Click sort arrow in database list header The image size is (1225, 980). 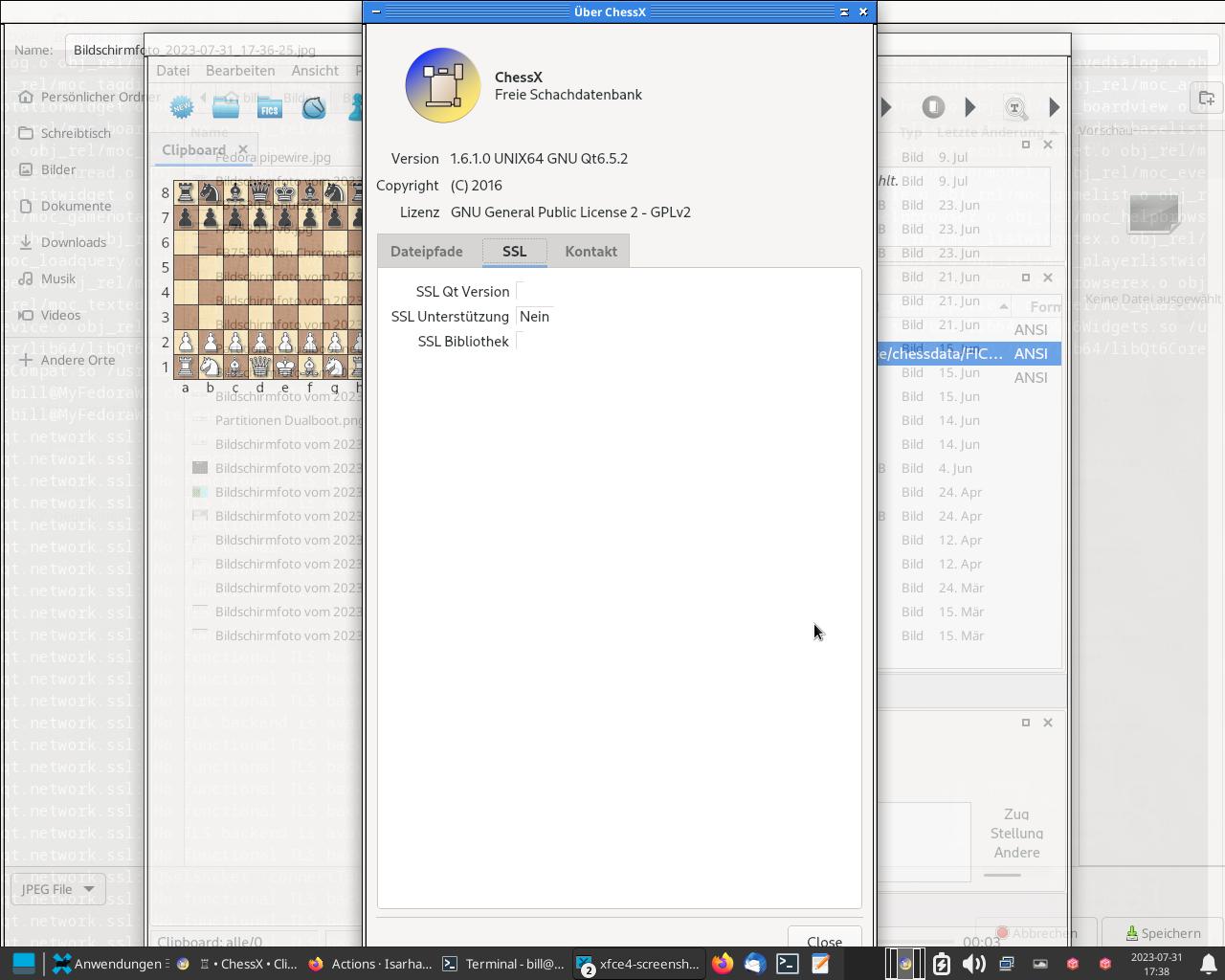pyautogui.click(x=1003, y=306)
